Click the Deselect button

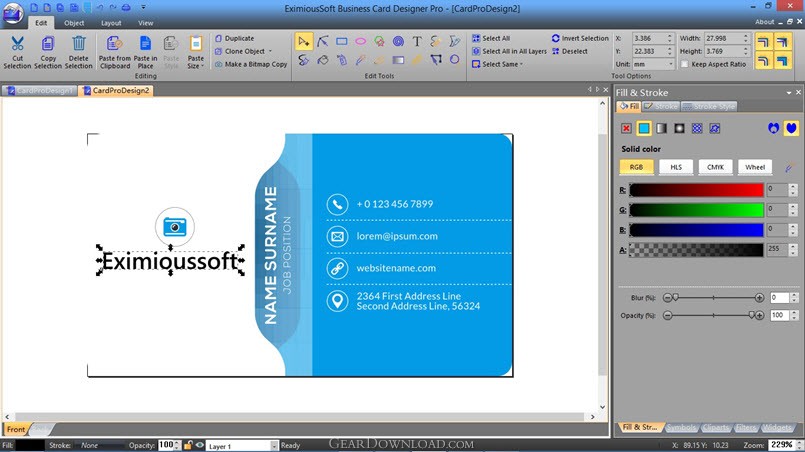570,51
